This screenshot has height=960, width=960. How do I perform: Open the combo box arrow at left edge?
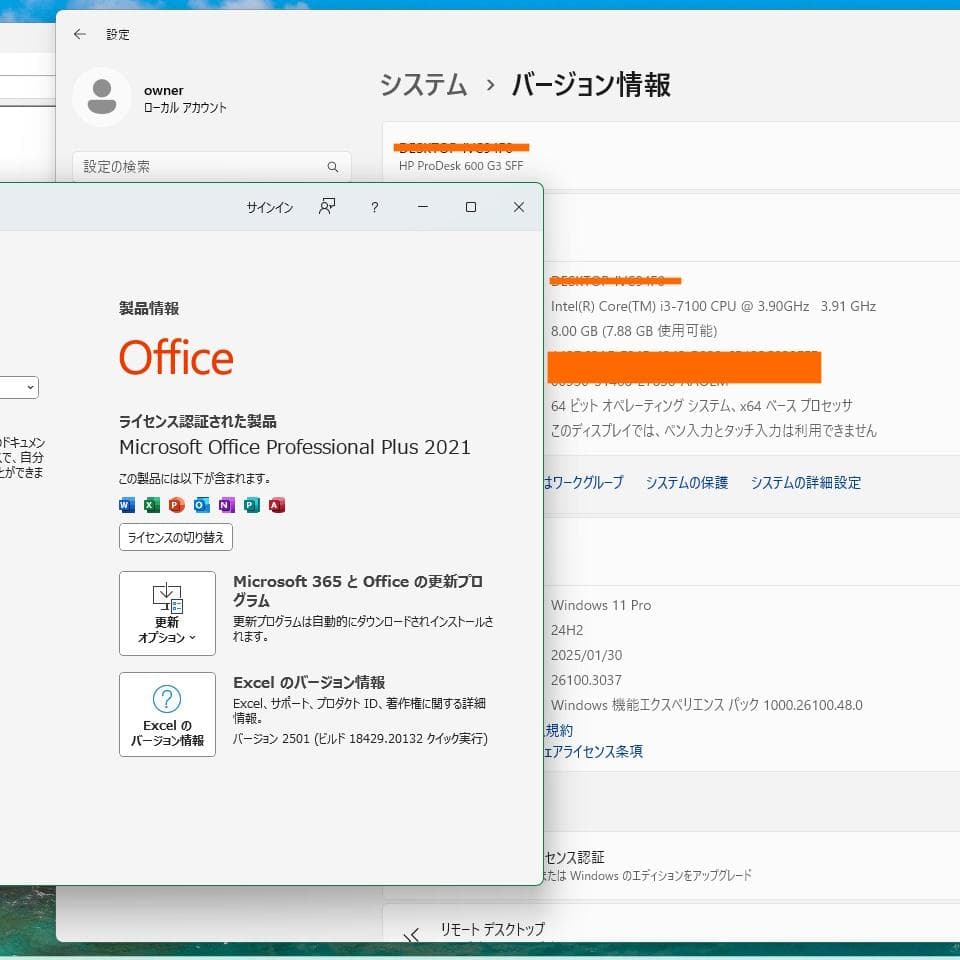point(29,387)
